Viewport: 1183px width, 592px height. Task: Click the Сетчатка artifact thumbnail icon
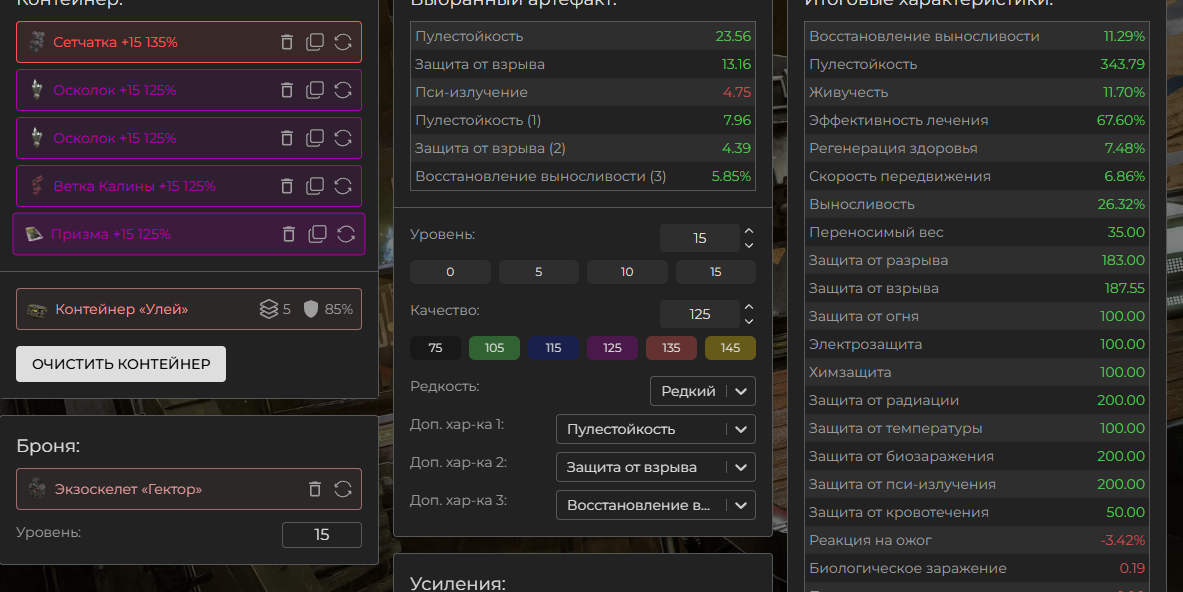[36, 42]
